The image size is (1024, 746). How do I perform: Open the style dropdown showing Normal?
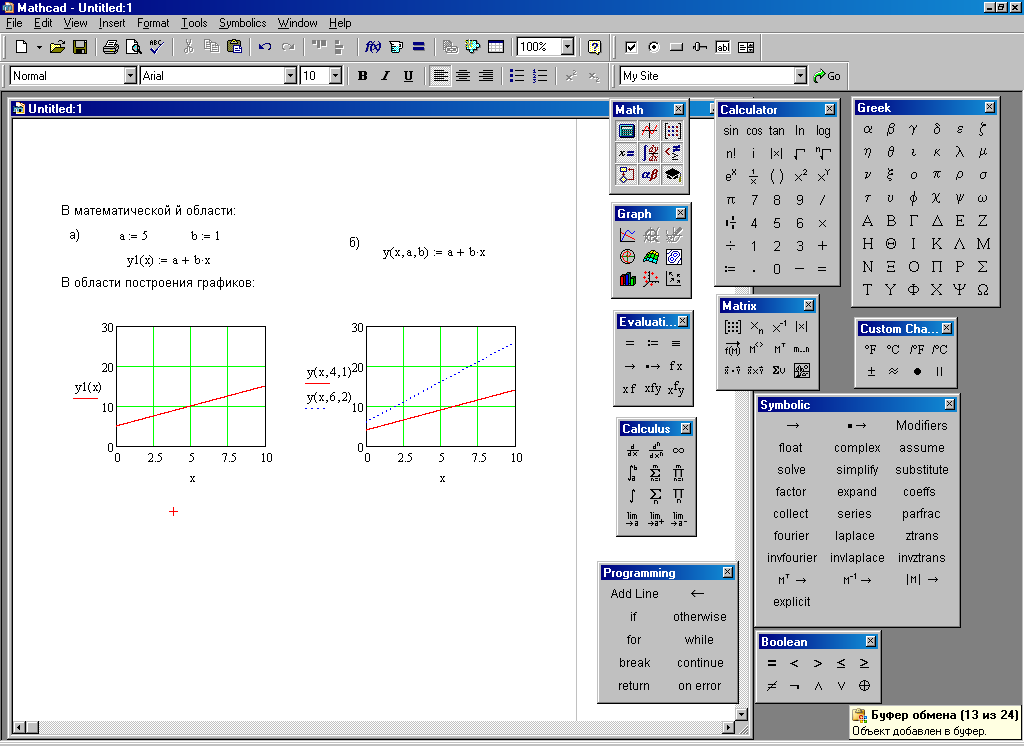pyautogui.click(x=130, y=76)
